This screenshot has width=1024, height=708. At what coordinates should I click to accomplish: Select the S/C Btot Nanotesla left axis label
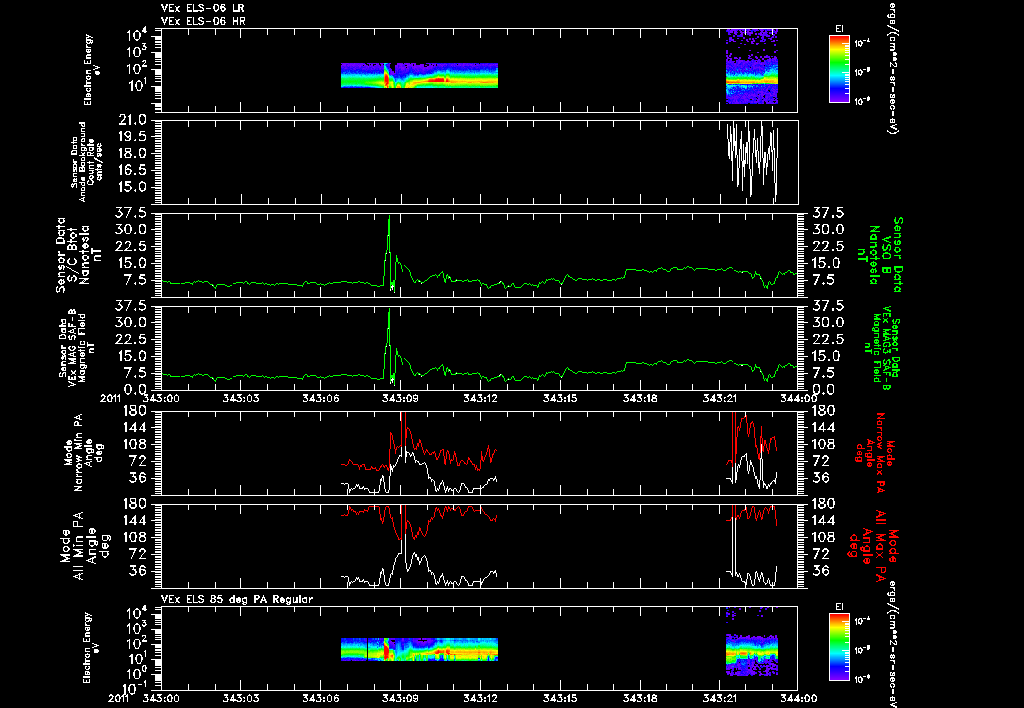point(80,255)
